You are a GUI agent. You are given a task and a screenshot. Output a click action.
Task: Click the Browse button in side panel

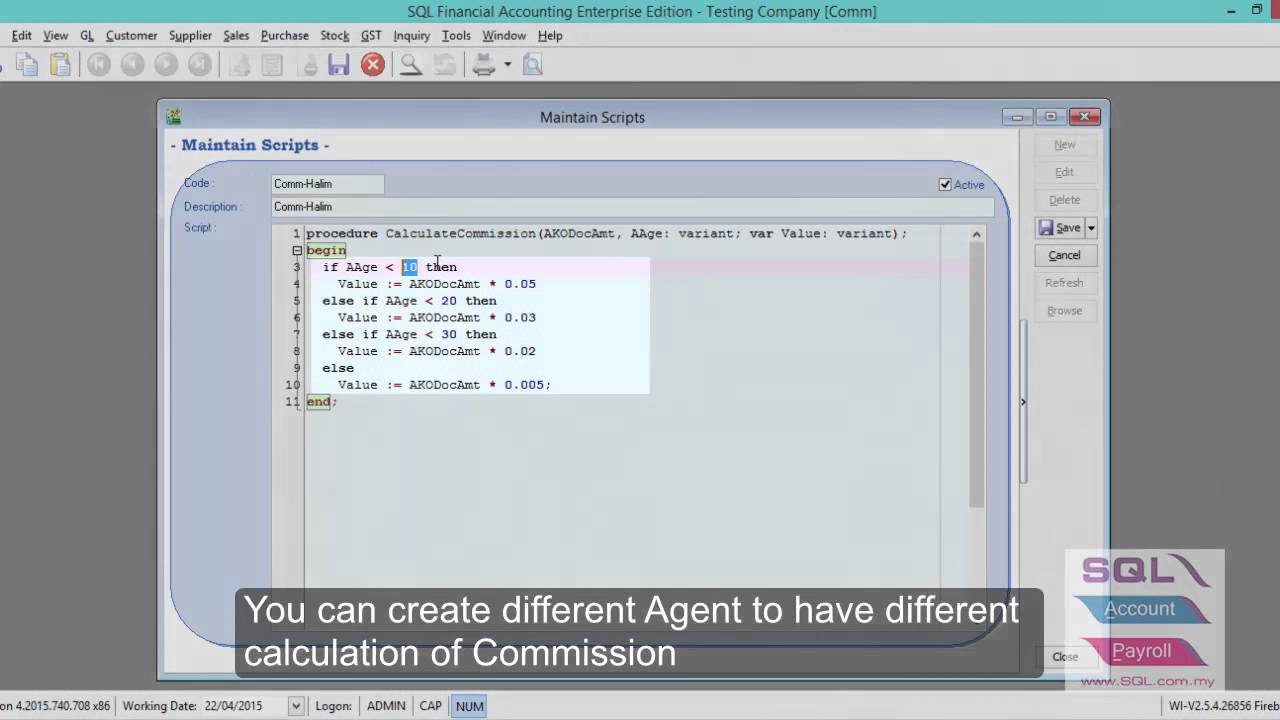point(1064,311)
